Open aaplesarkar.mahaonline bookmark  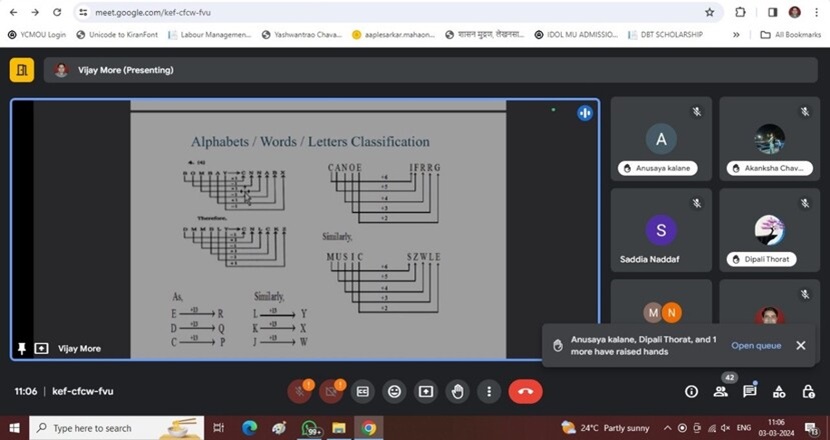[393, 34]
